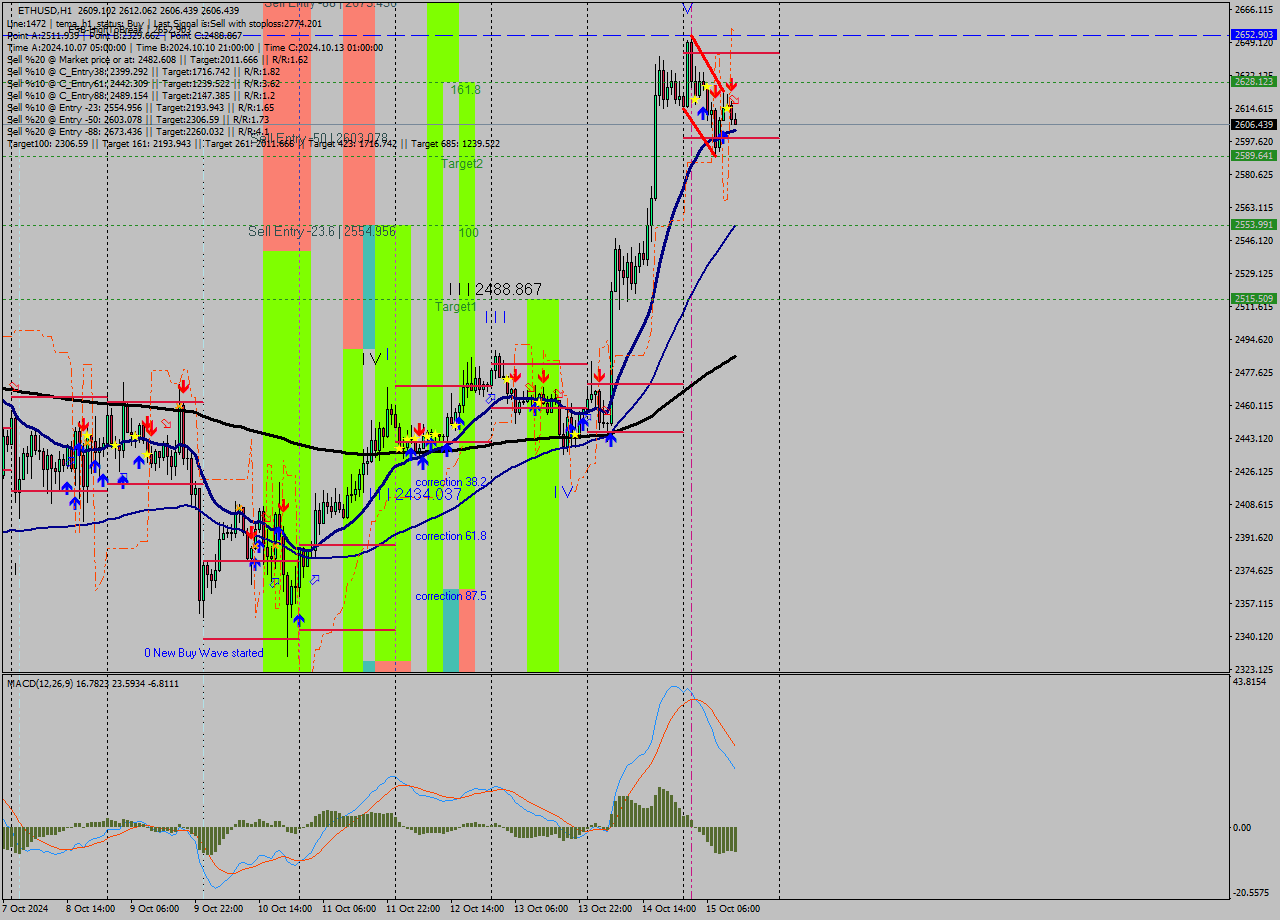This screenshot has width=1280, height=920.
Task: Click 2340.120 on the price scale
Action: 1253,636
